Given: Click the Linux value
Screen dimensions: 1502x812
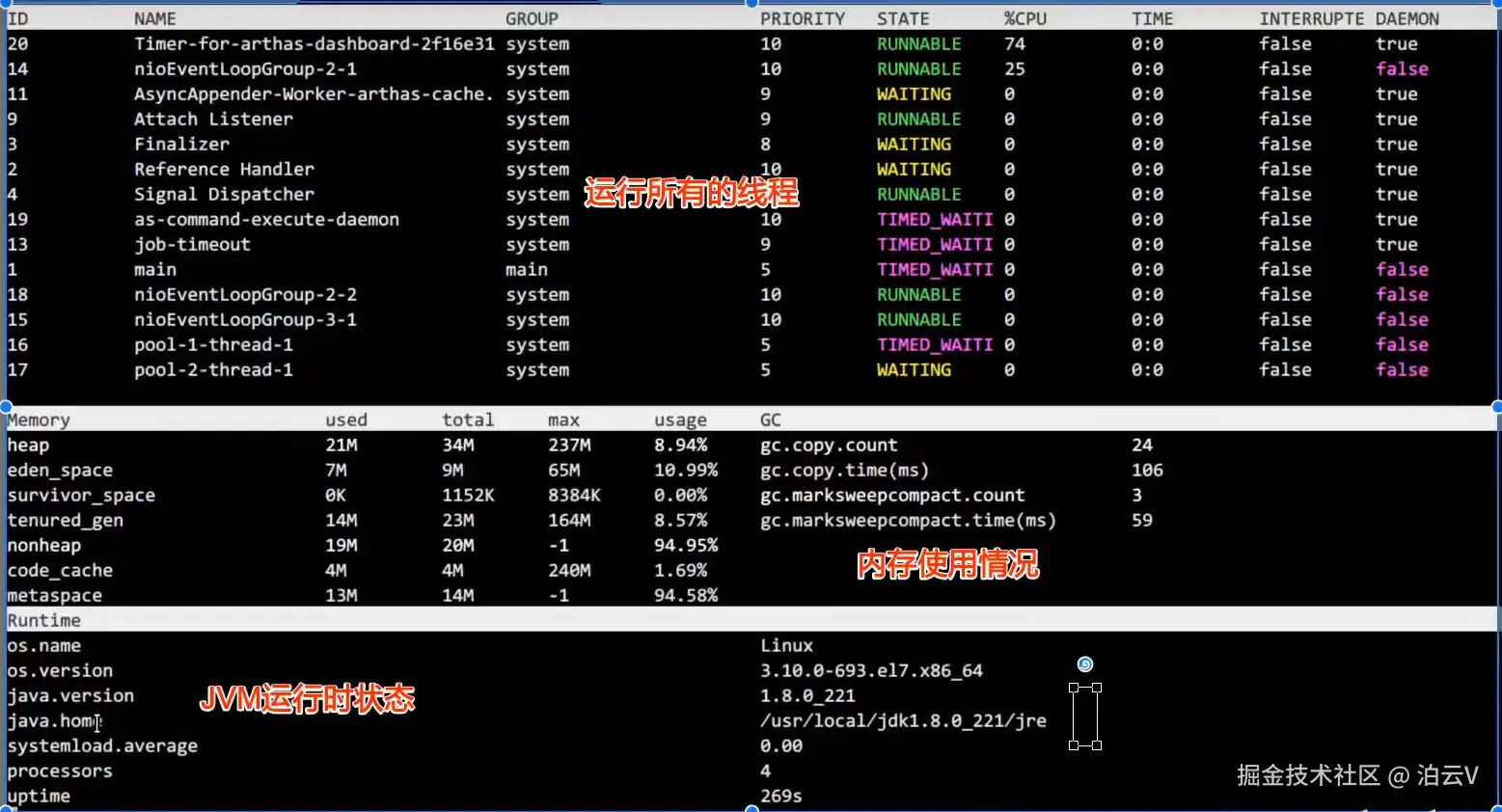Looking at the screenshot, I should tap(786, 645).
